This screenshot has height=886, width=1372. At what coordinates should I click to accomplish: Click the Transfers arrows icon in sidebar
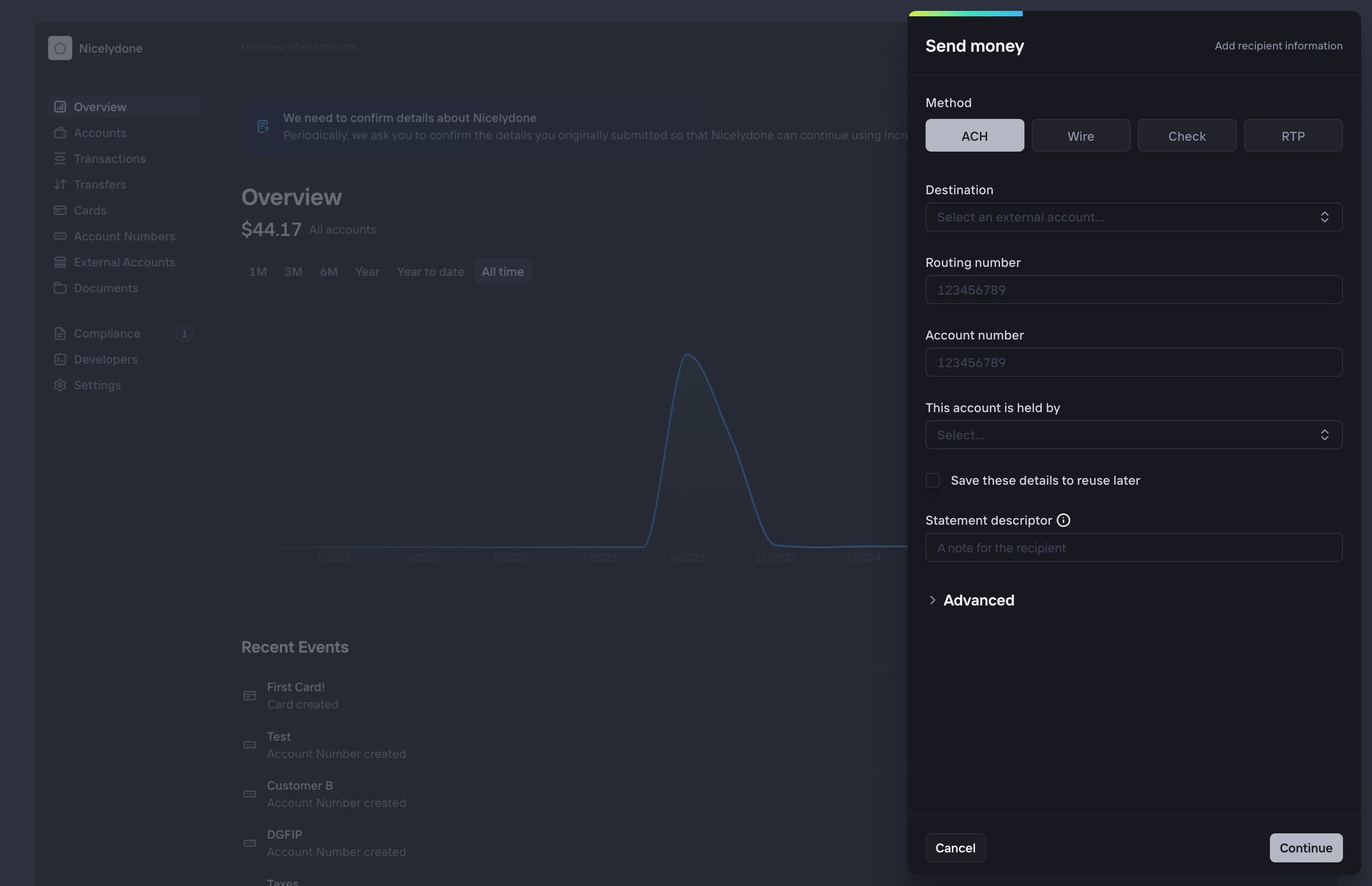(60, 184)
